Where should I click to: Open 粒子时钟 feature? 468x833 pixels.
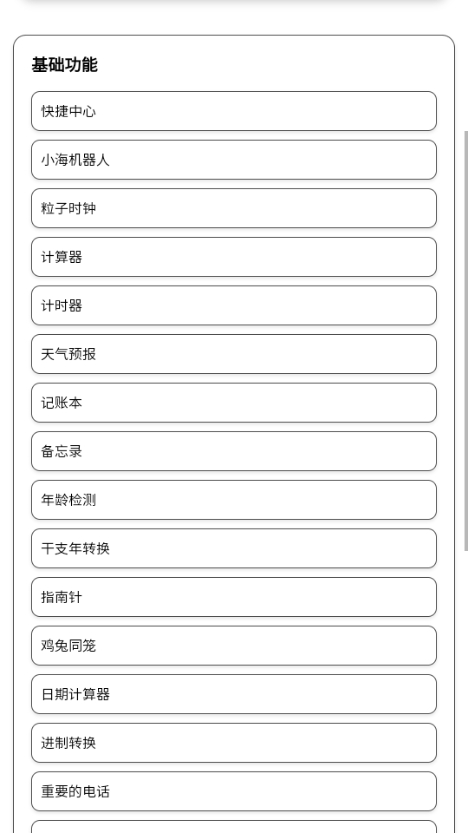click(x=234, y=208)
